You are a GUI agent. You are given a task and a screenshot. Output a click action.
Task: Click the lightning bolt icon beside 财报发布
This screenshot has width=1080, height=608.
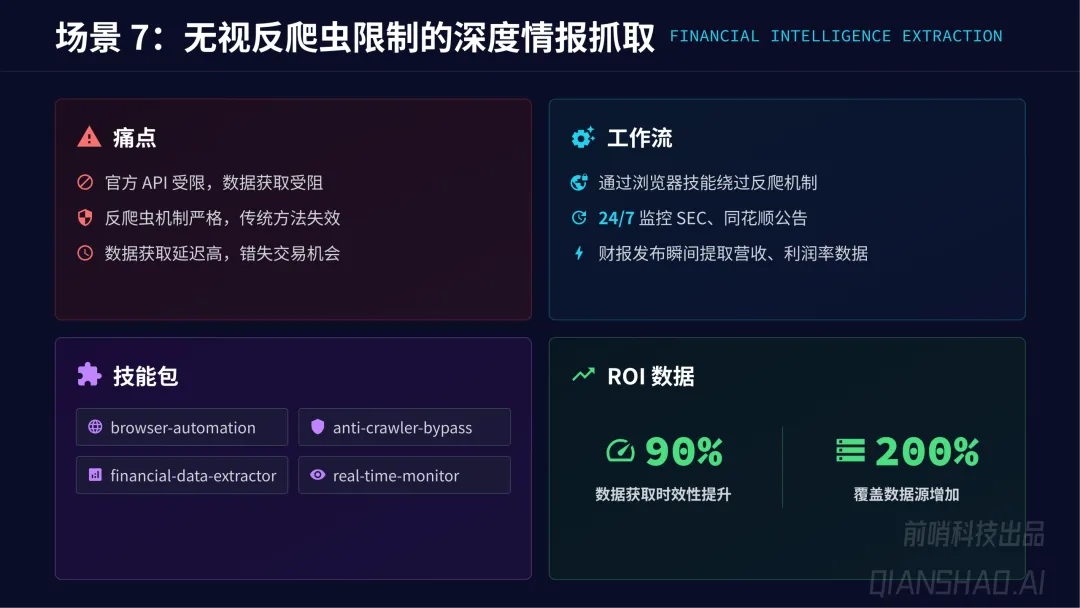click(x=578, y=253)
